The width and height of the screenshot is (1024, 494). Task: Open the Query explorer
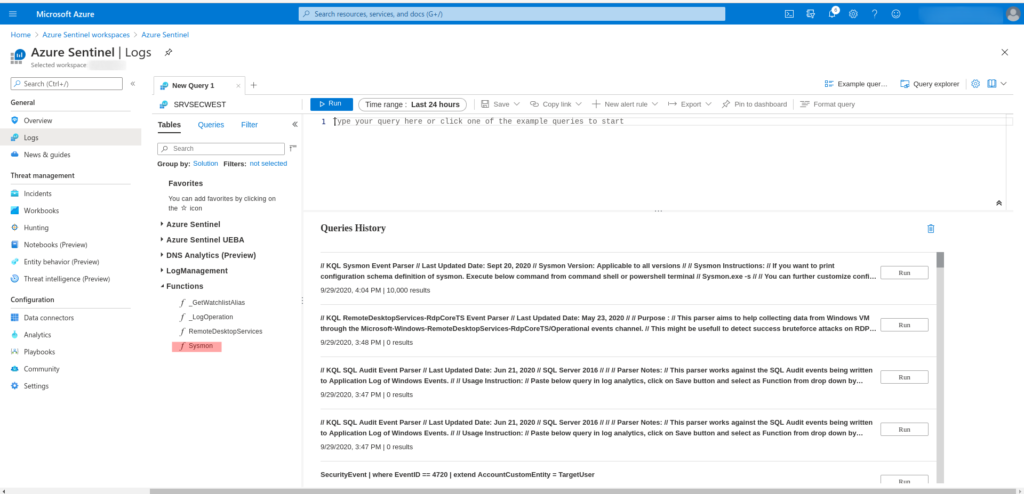tap(930, 84)
